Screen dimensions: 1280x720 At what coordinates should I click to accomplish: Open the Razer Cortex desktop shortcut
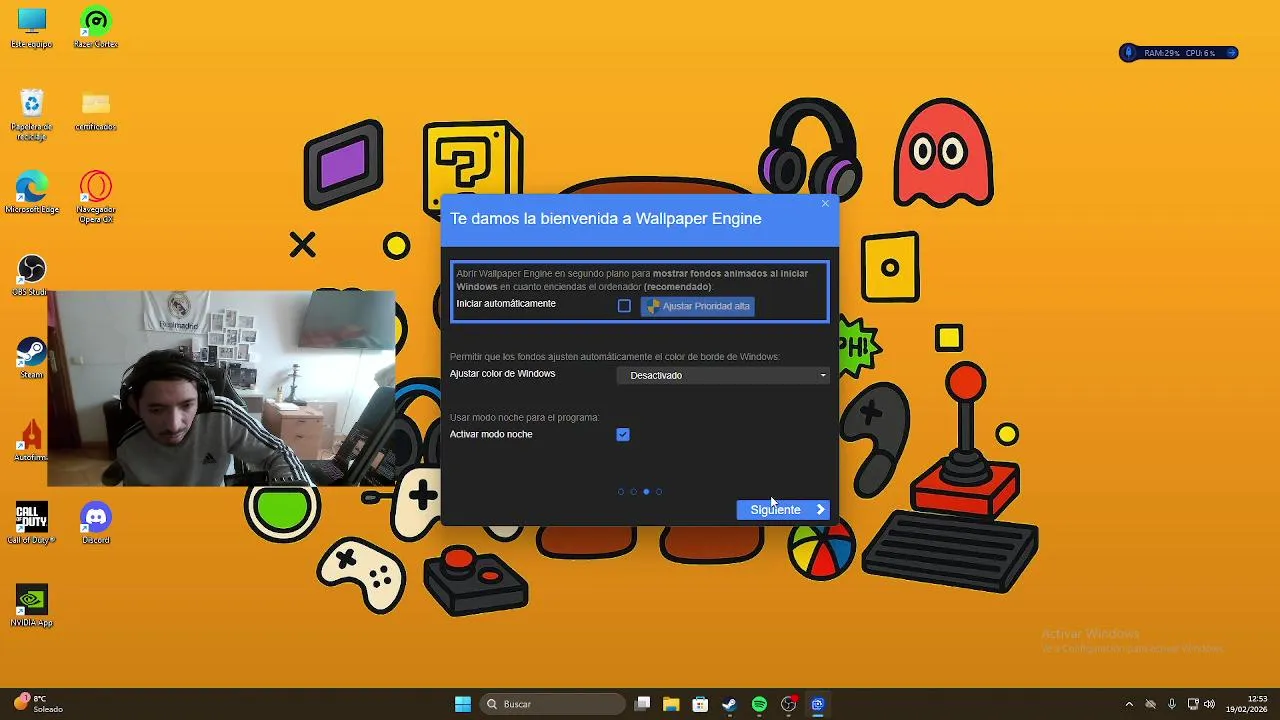(x=96, y=27)
